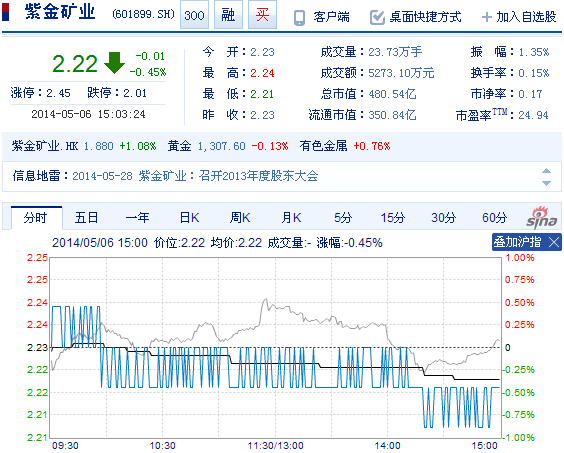Viewport: 564px width, 453px height.
Task: Select the 分时 intraday tab
Action: point(36,218)
